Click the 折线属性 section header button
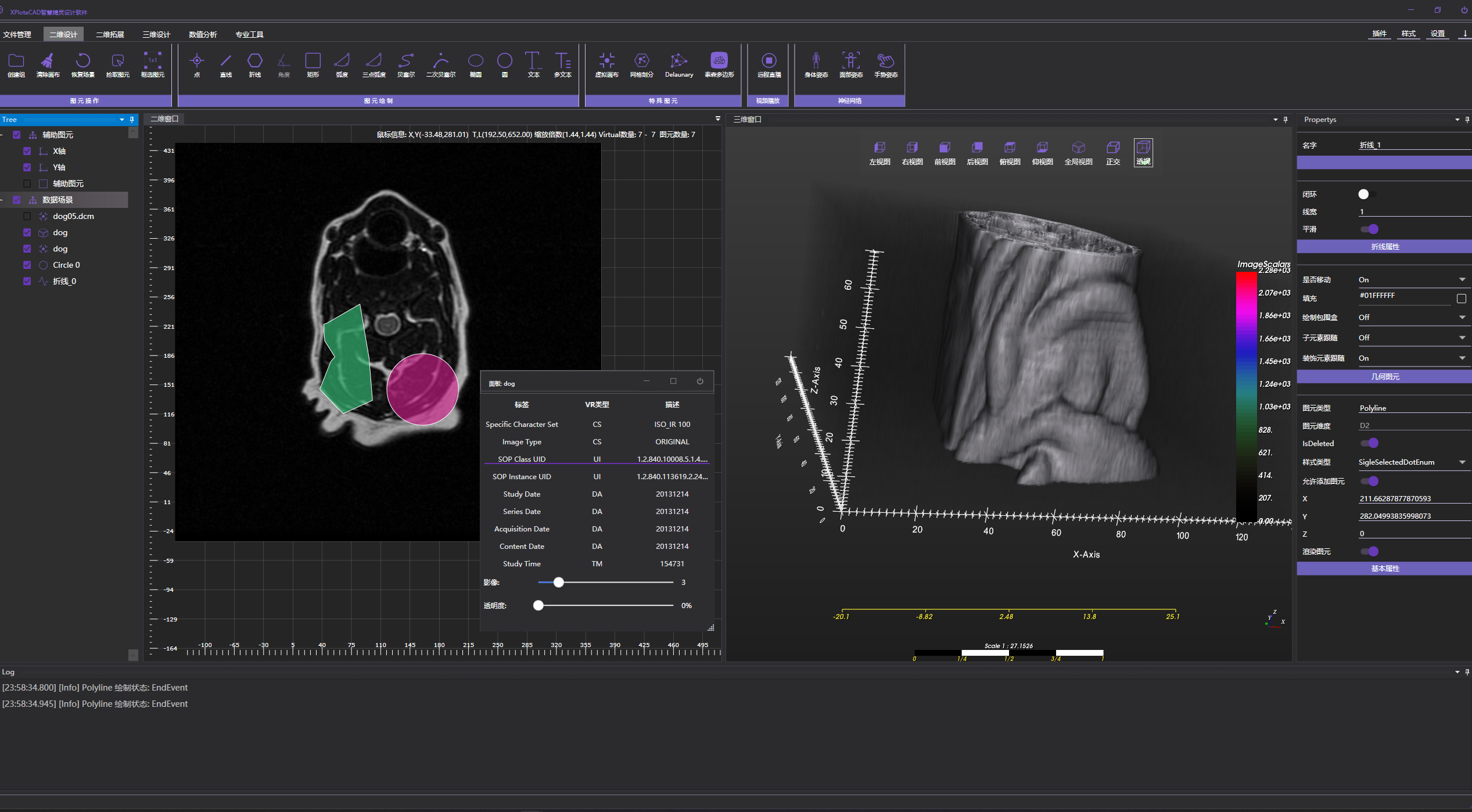 (x=1384, y=247)
